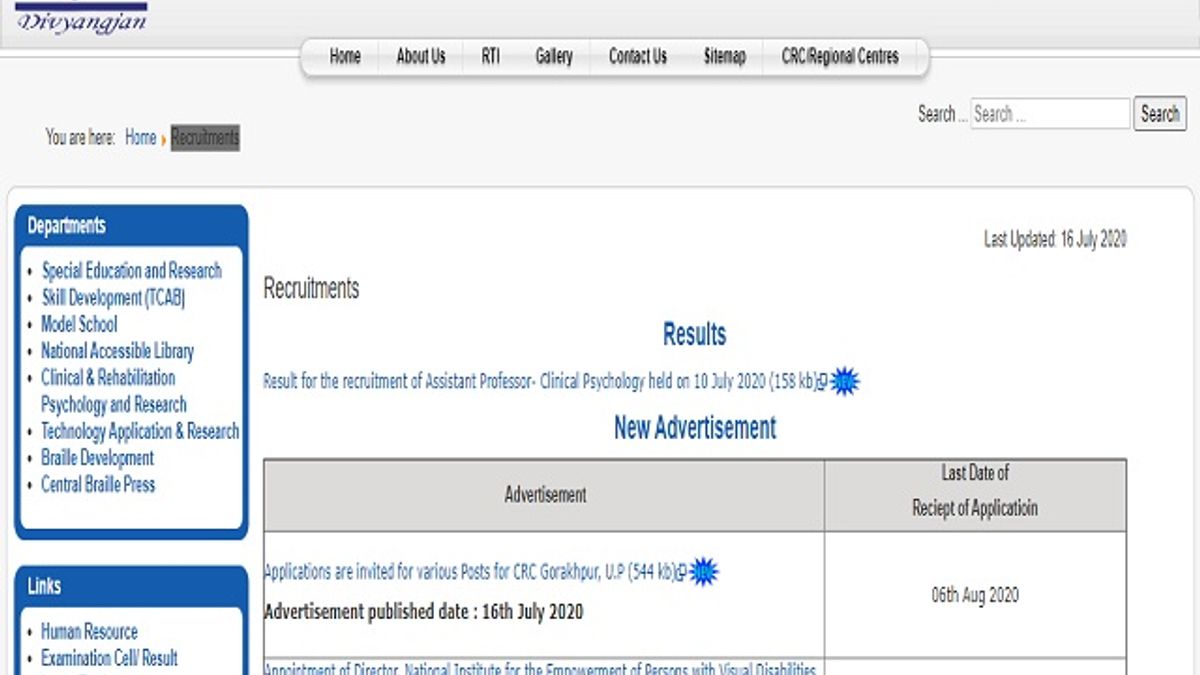Open Appointment of Director advertisement link
This screenshot has height=675, width=1200.
[x=540, y=668]
